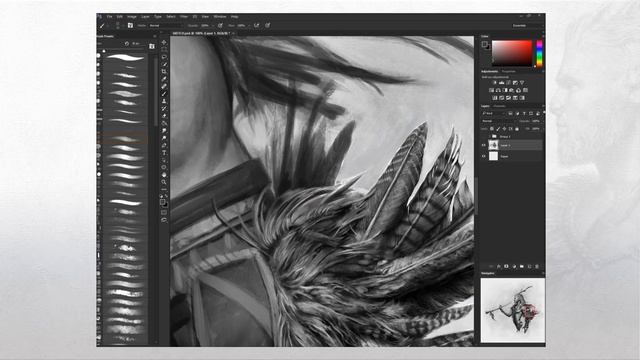Screen dimensions: 640x360
Task: Choose the top brush stroke preset
Action: click(x=125, y=58)
